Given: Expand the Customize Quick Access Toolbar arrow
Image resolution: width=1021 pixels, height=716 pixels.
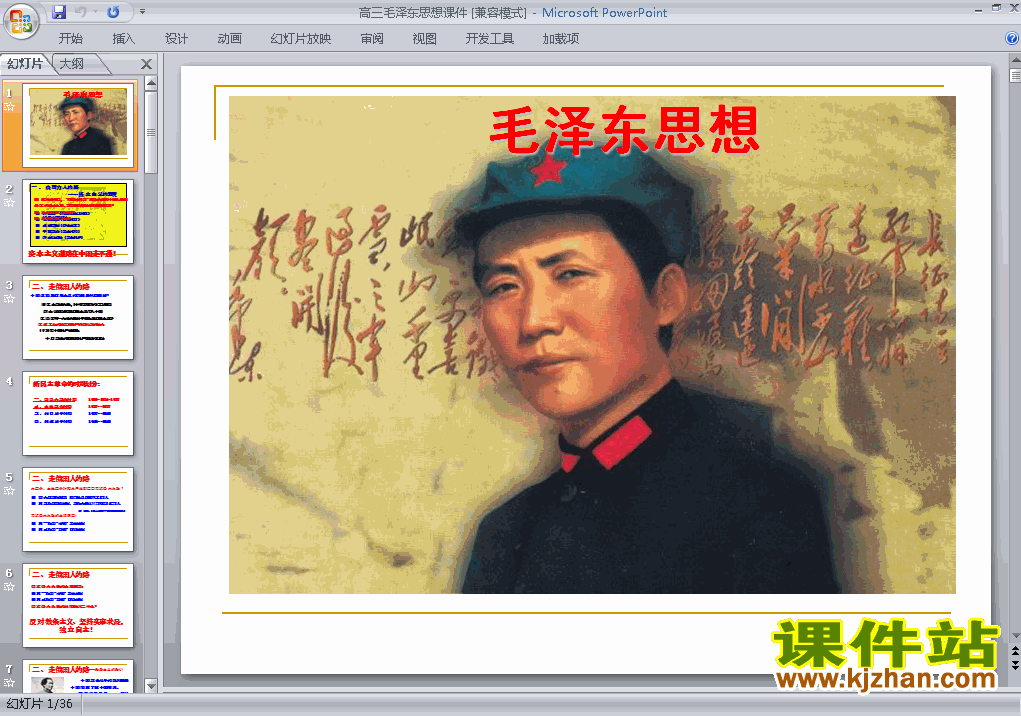Looking at the screenshot, I should click(x=142, y=12).
